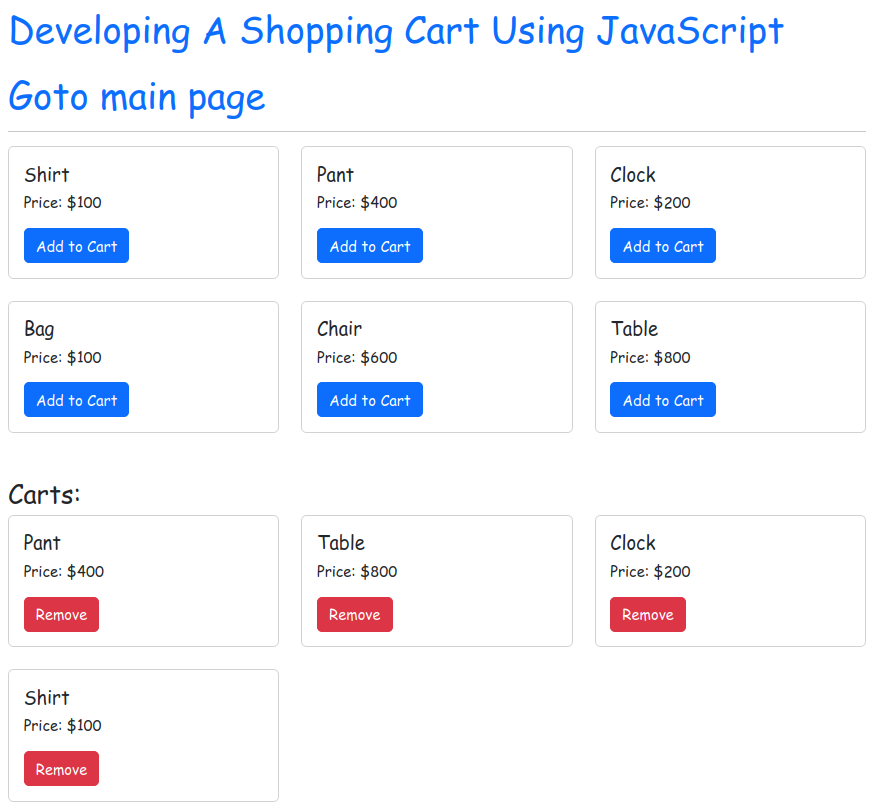Screen dimensions: 890x810
Task: Select the Bag product name
Action: 39,329
